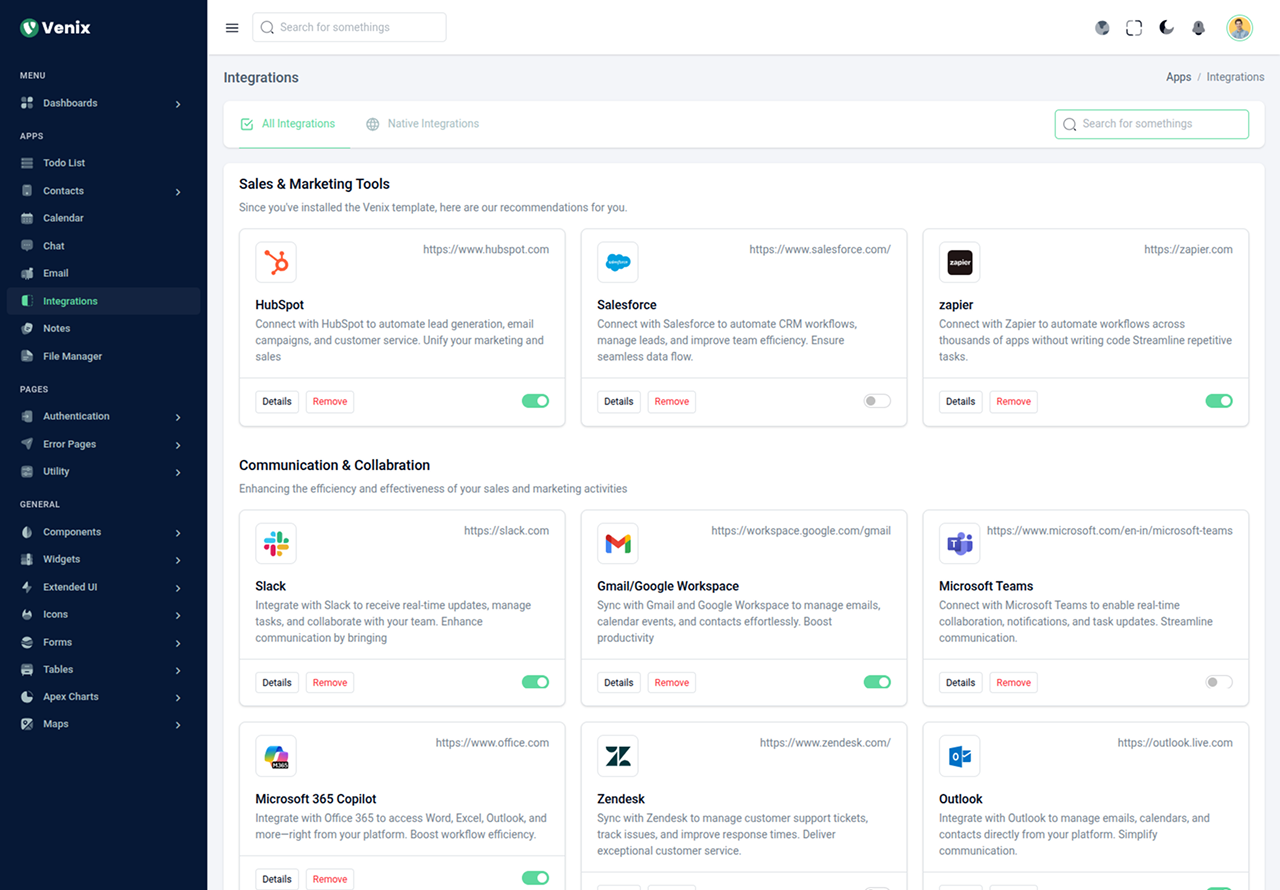Click the HubSpot logo icon
Screen dimensions: 1280x890
(x=276, y=263)
